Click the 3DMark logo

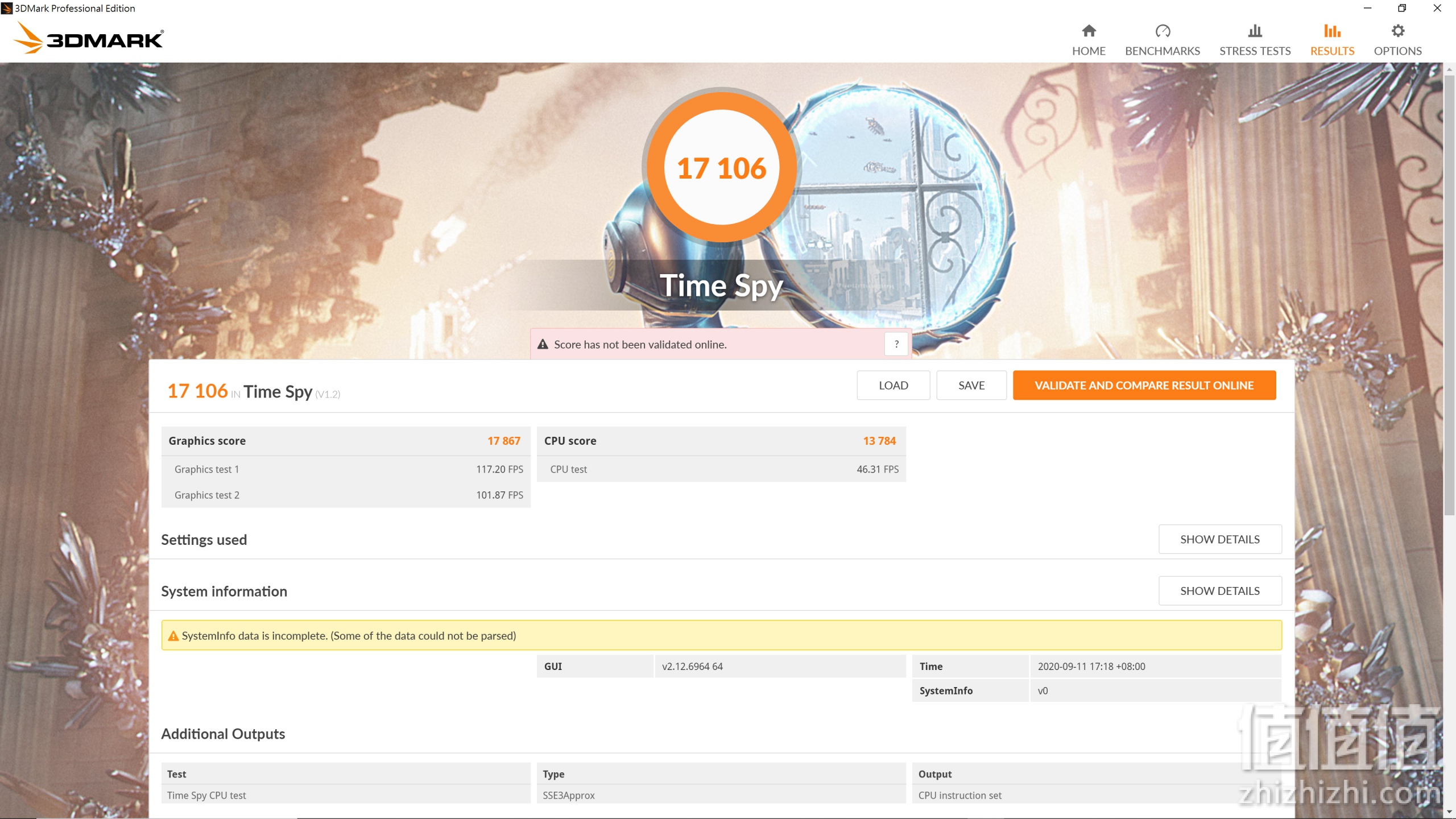pyautogui.click(x=89, y=38)
